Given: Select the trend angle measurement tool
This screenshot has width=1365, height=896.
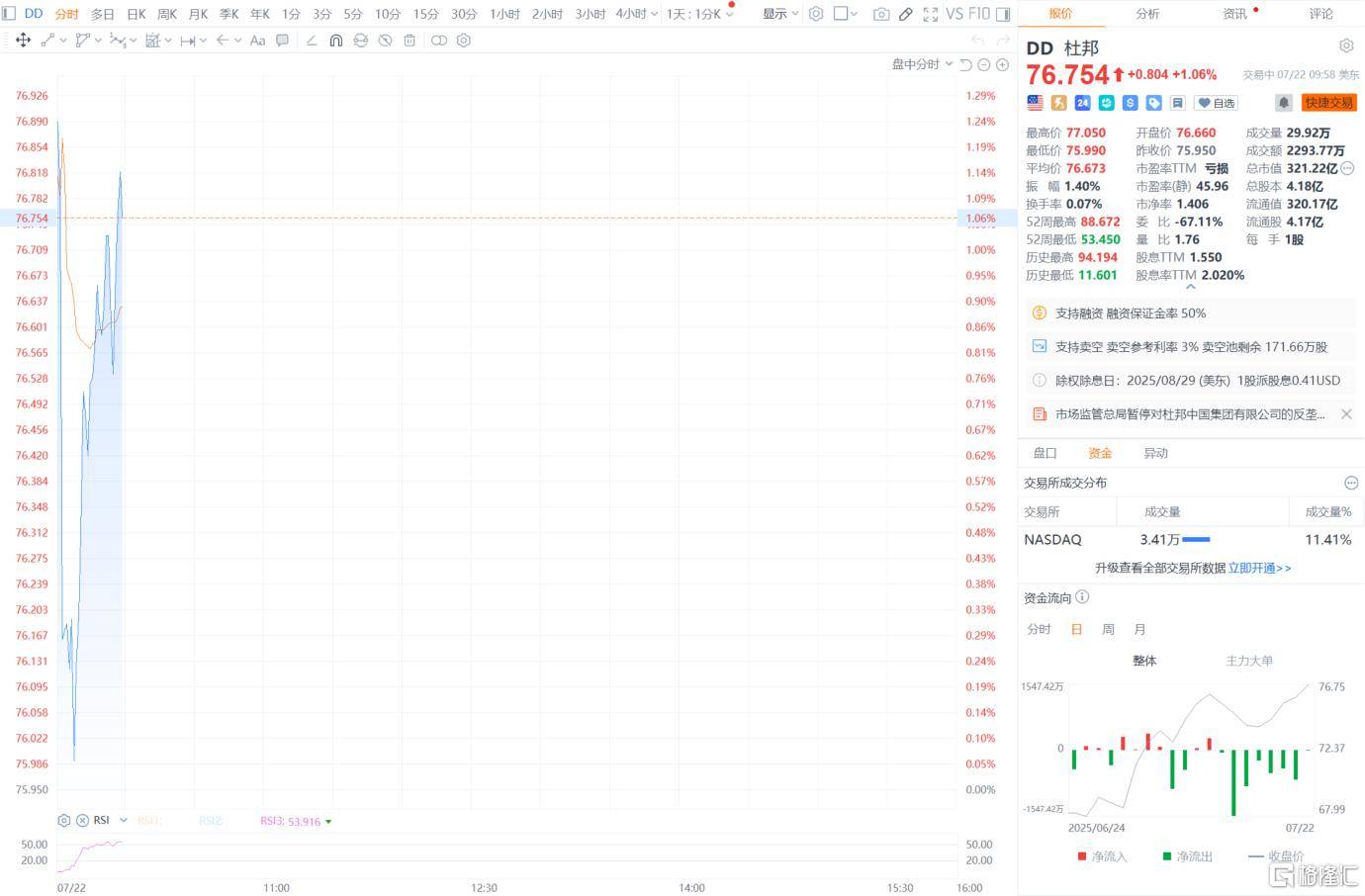Looking at the screenshot, I should click(x=310, y=41).
